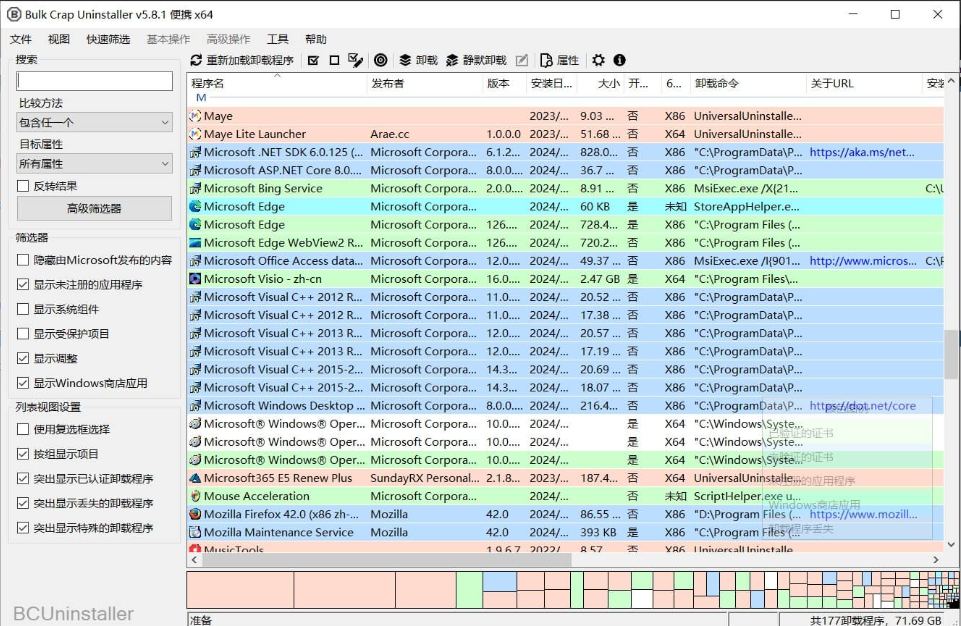Click the deselect all empty-box toolbar icon
961x626 pixels.
pos(334,60)
